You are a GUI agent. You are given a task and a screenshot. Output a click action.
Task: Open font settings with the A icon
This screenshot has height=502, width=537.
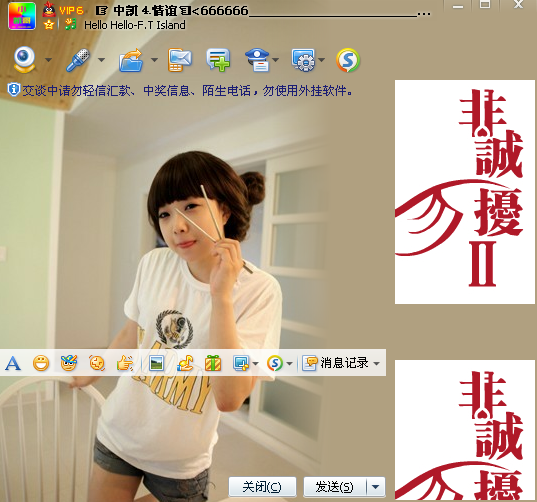[13, 363]
